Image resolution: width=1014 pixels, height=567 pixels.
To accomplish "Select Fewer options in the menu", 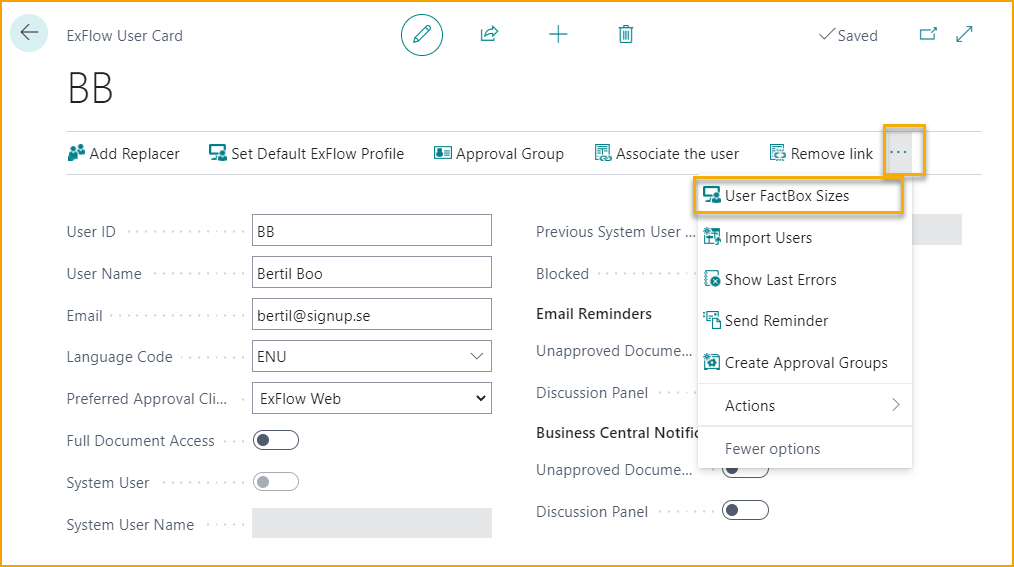I will (772, 448).
